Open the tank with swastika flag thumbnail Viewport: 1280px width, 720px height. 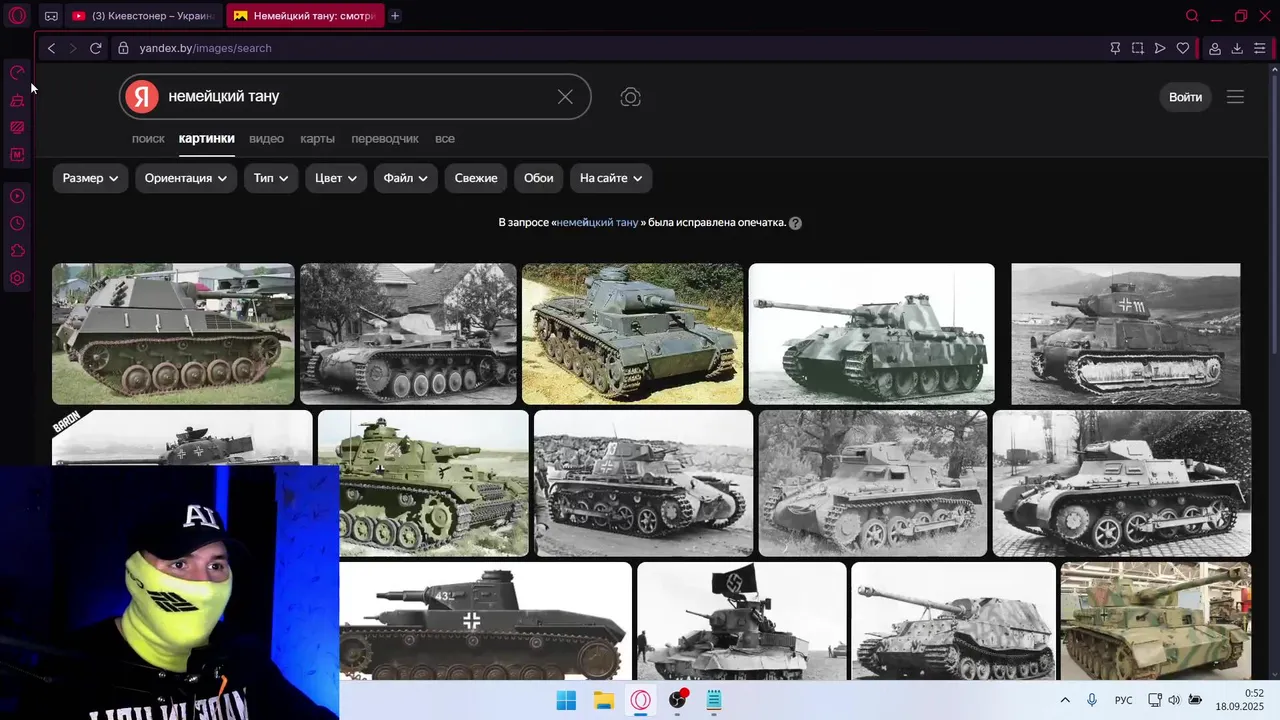coord(742,621)
